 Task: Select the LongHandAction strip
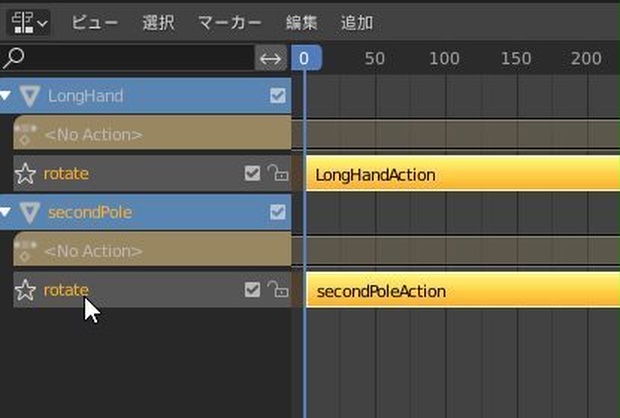(463, 173)
